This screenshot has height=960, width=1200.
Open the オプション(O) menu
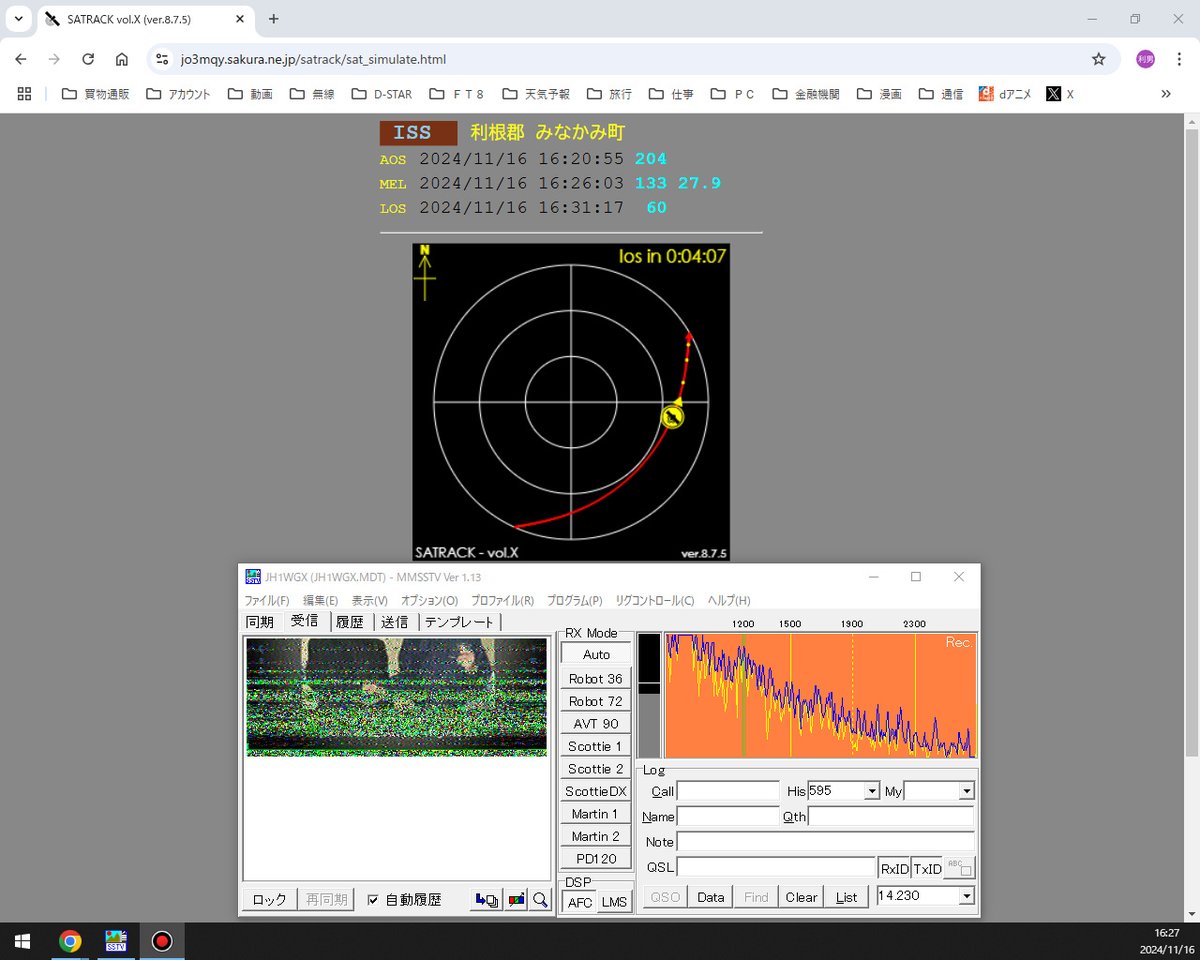(430, 600)
